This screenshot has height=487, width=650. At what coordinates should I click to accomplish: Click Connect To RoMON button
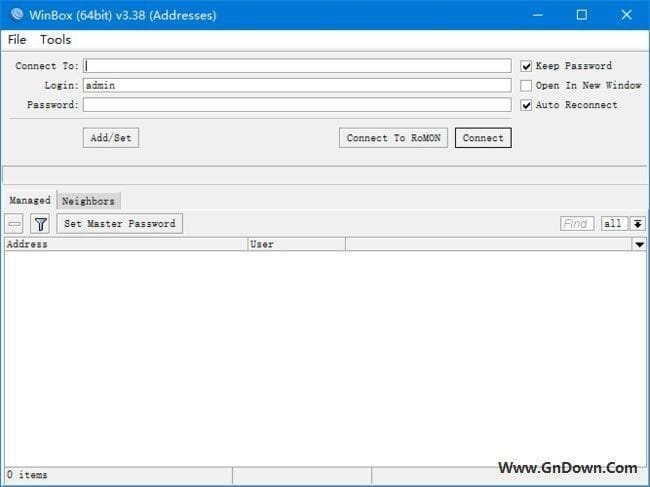pyautogui.click(x=393, y=138)
